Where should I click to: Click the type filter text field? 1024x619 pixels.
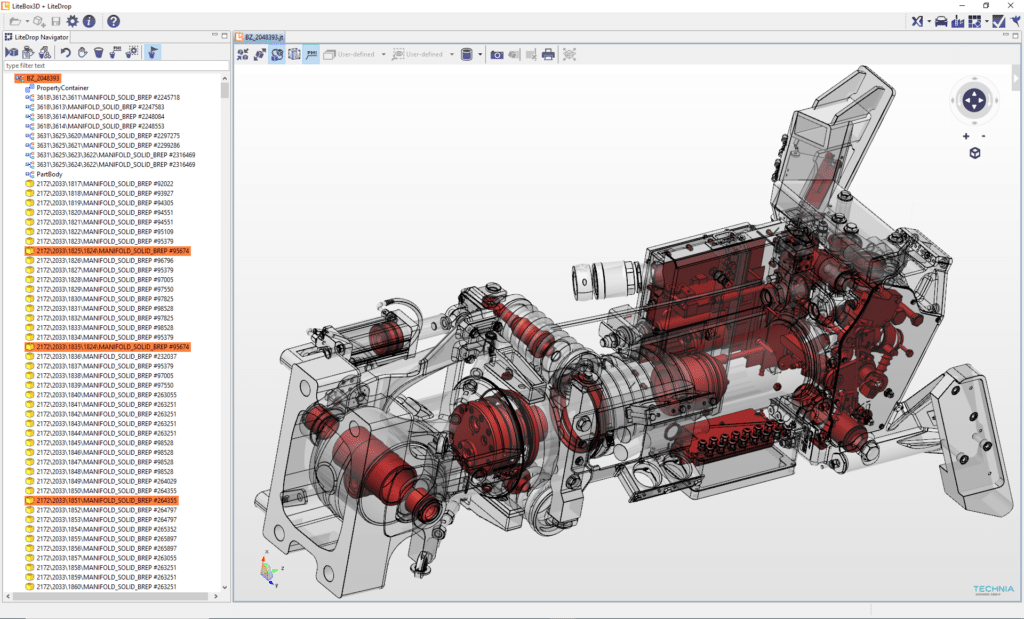tap(116, 66)
